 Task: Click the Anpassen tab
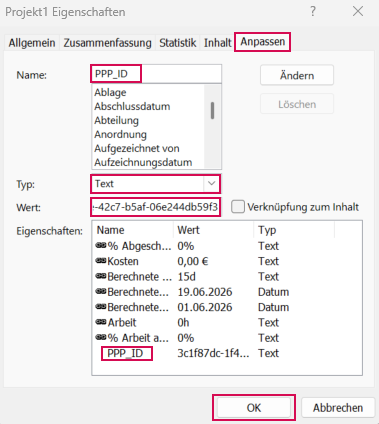[263, 42]
